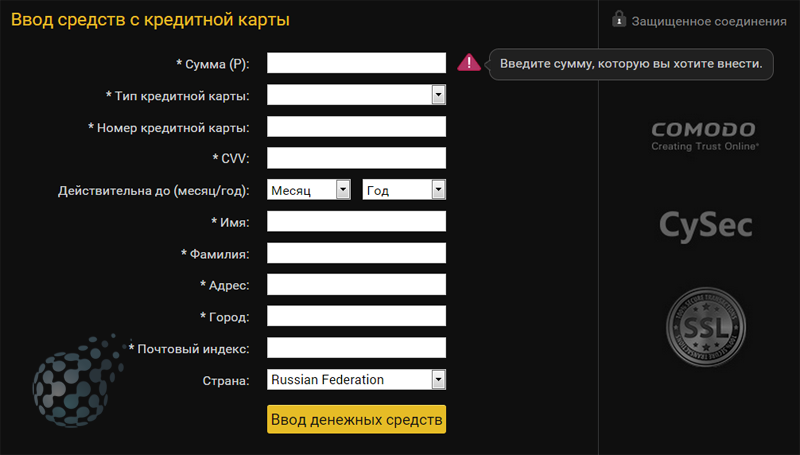Click the red warning triangle icon
The width and height of the screenshot is (800, 455).
[x=468, y=63]
